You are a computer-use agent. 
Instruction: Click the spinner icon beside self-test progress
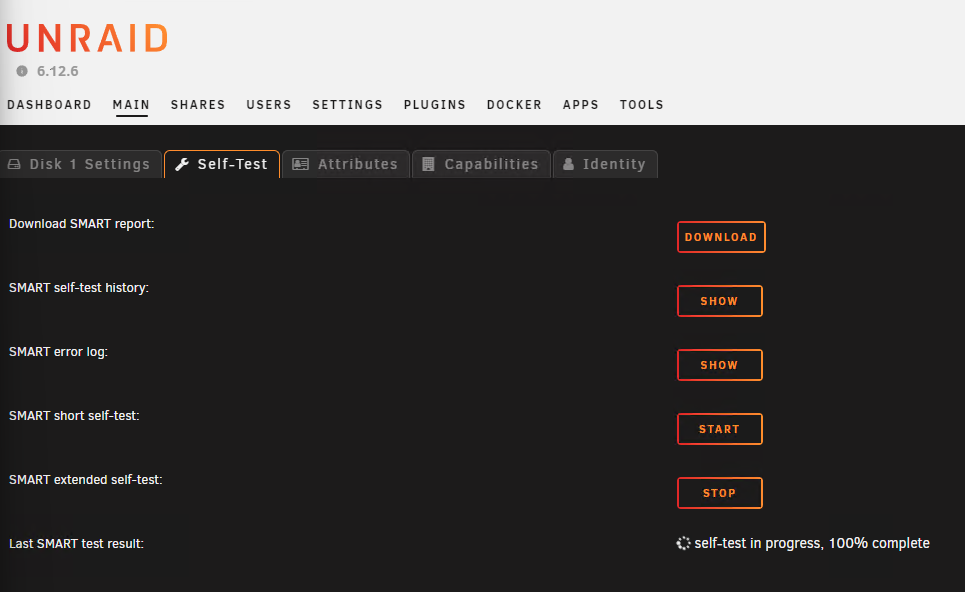tap(683, 543)
